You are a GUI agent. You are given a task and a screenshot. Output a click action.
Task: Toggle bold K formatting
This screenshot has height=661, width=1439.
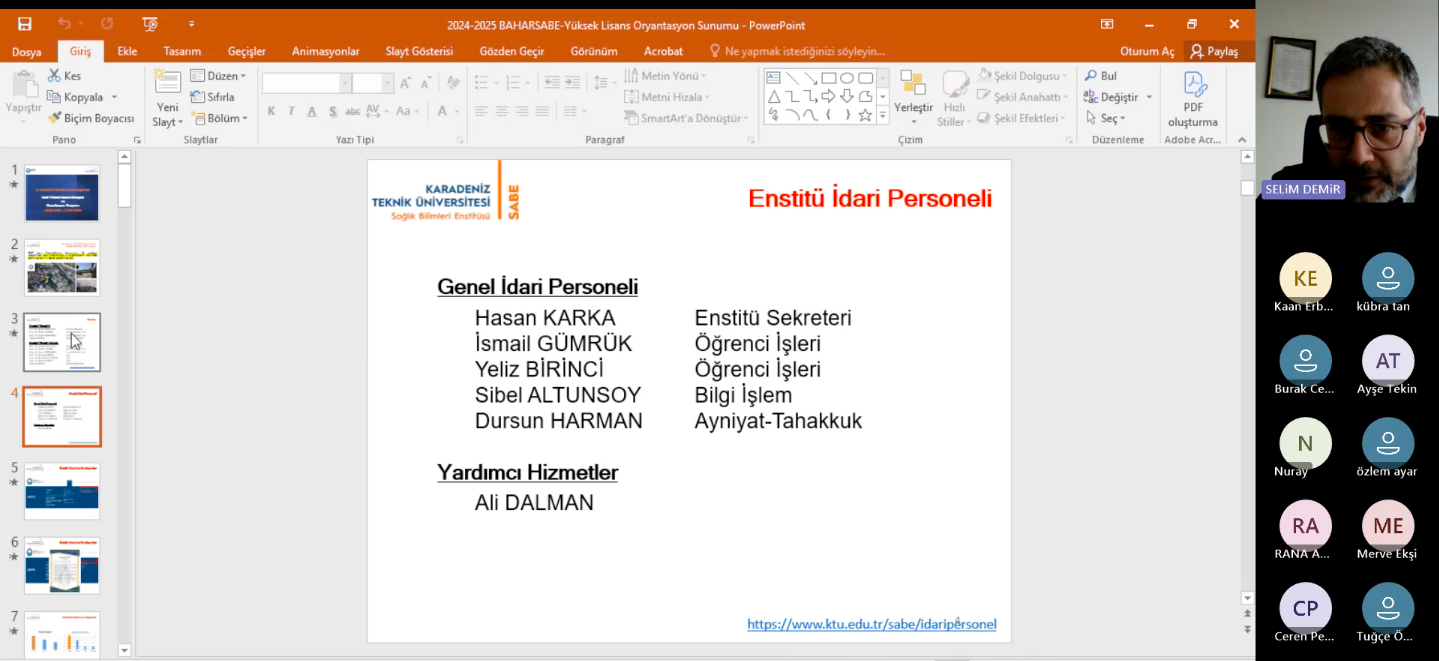pos(271,111)
